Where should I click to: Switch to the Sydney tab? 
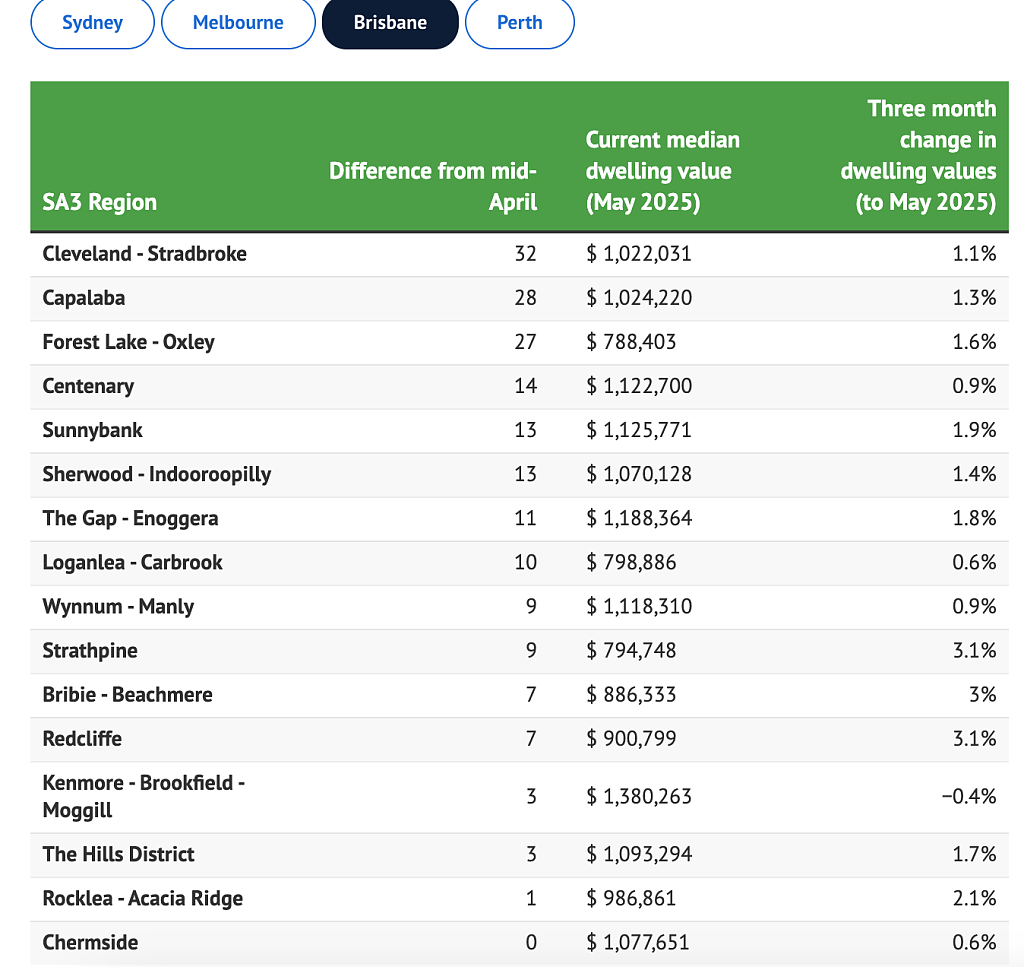pyautogui.click(x=92, y=23)
